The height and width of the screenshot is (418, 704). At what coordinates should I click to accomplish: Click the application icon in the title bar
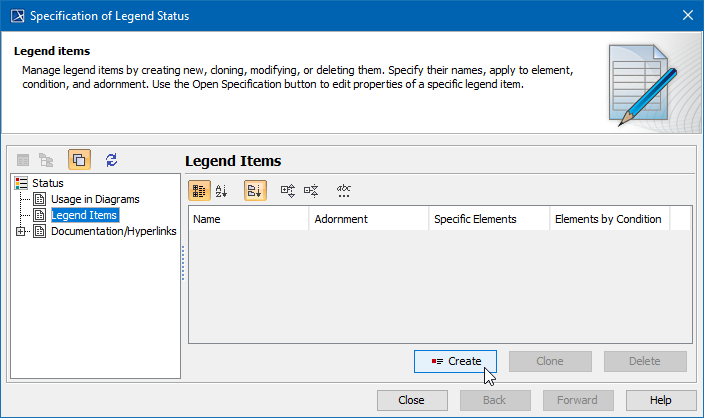18,16
